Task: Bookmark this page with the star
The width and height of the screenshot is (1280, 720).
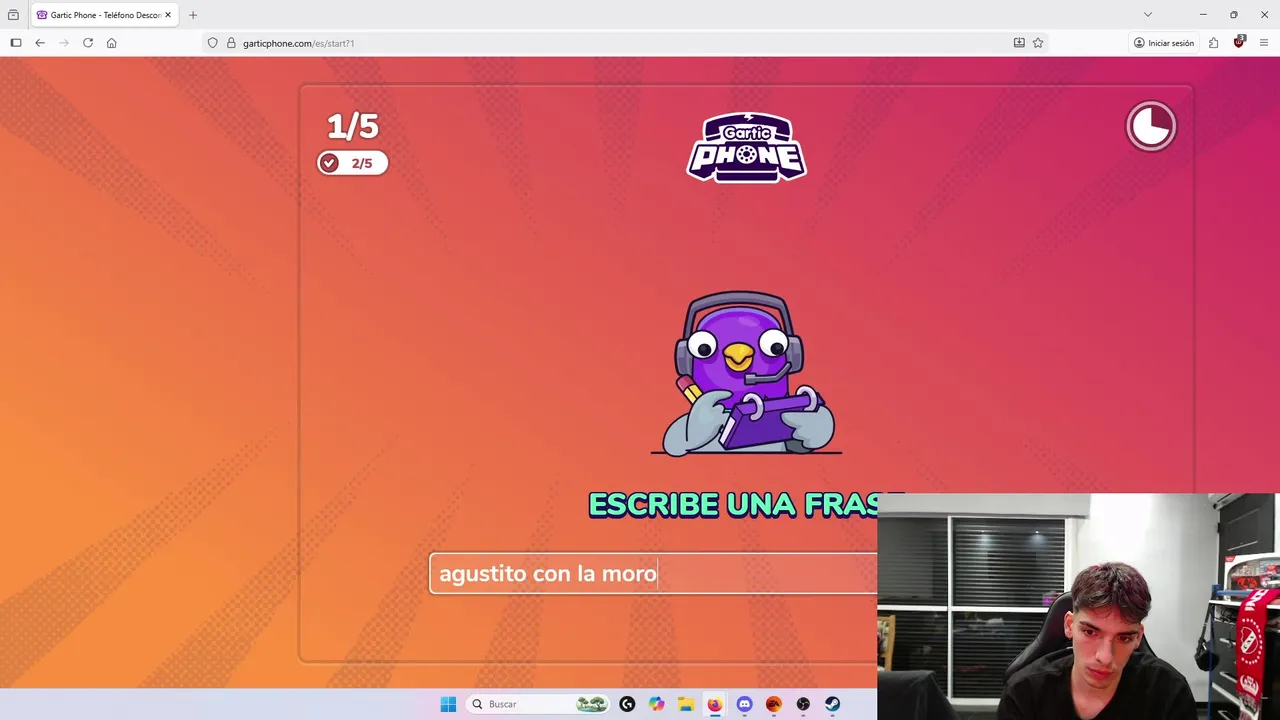Action: pos(1038,43)
